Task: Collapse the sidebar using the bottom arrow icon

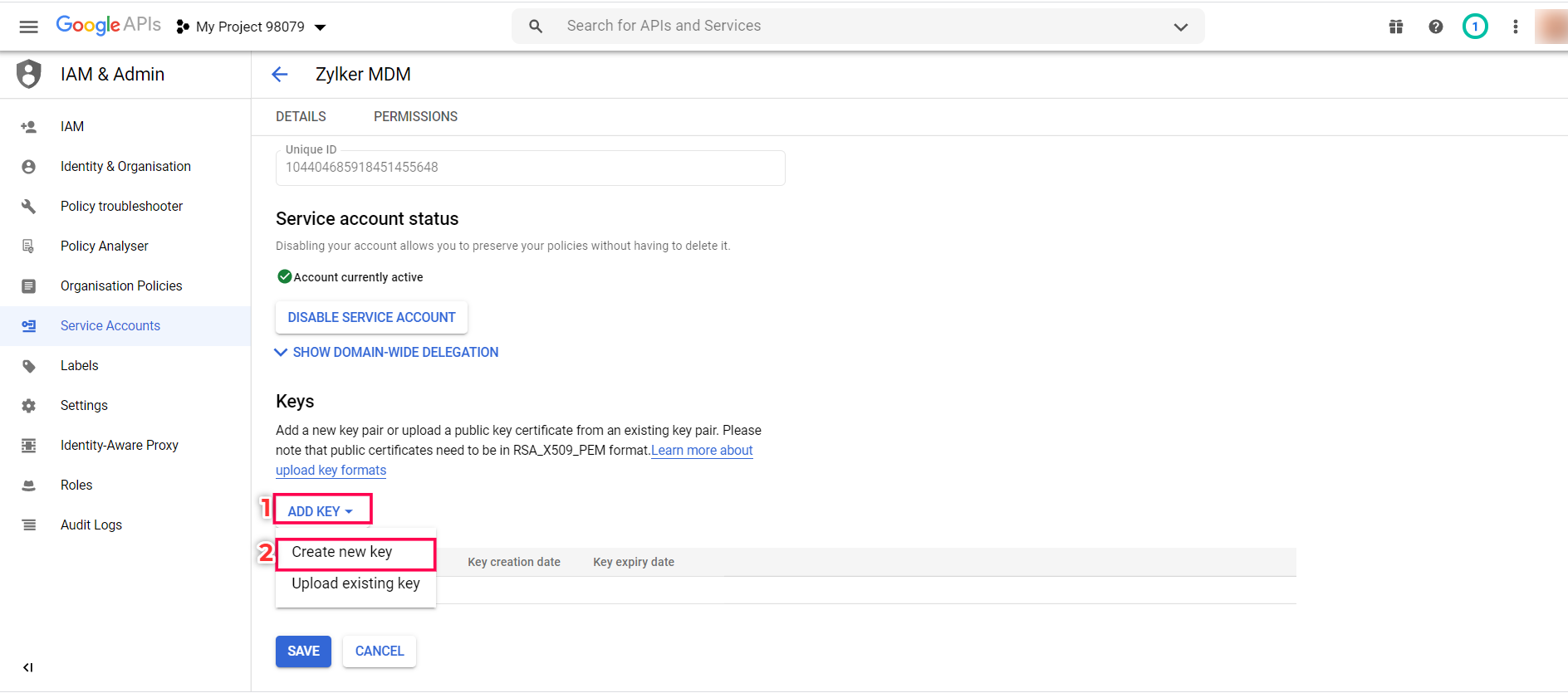Action: pos(28,667)
